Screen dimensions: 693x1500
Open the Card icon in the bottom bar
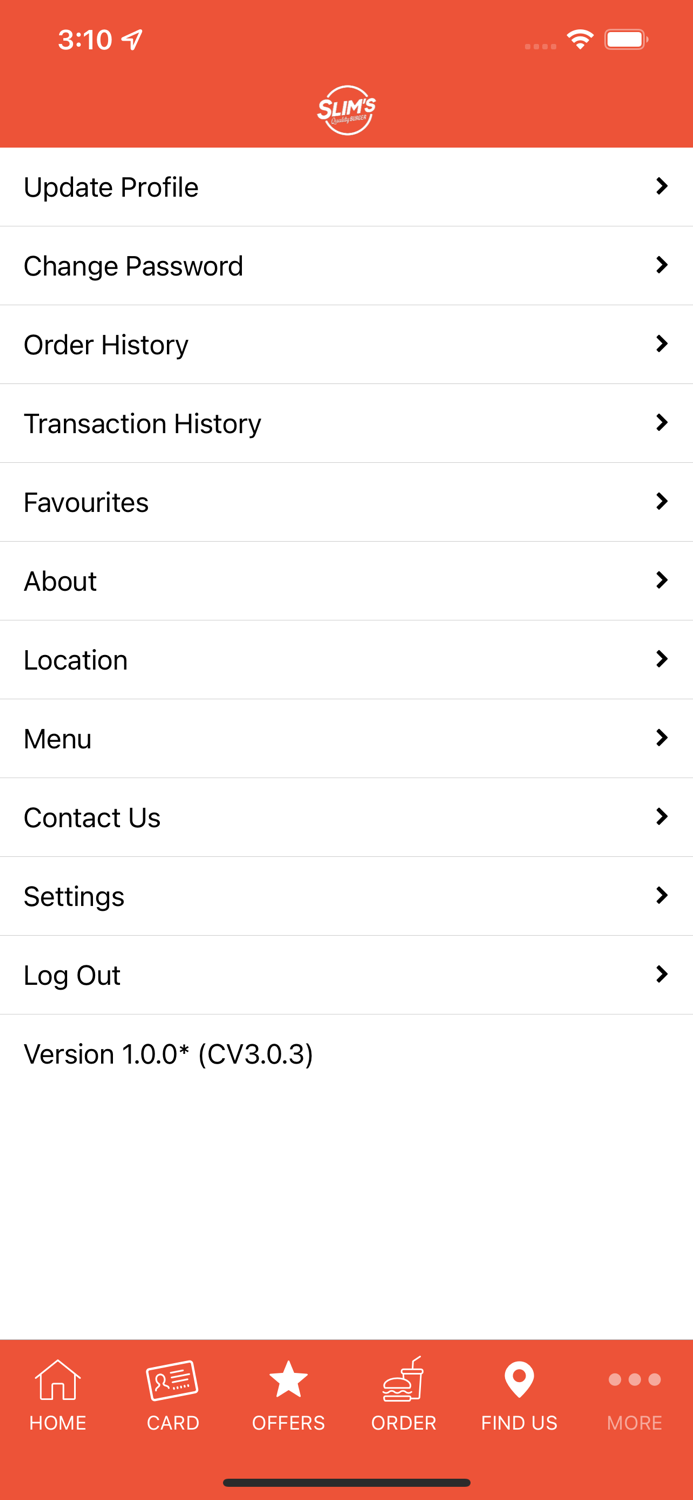(173, 1381)
